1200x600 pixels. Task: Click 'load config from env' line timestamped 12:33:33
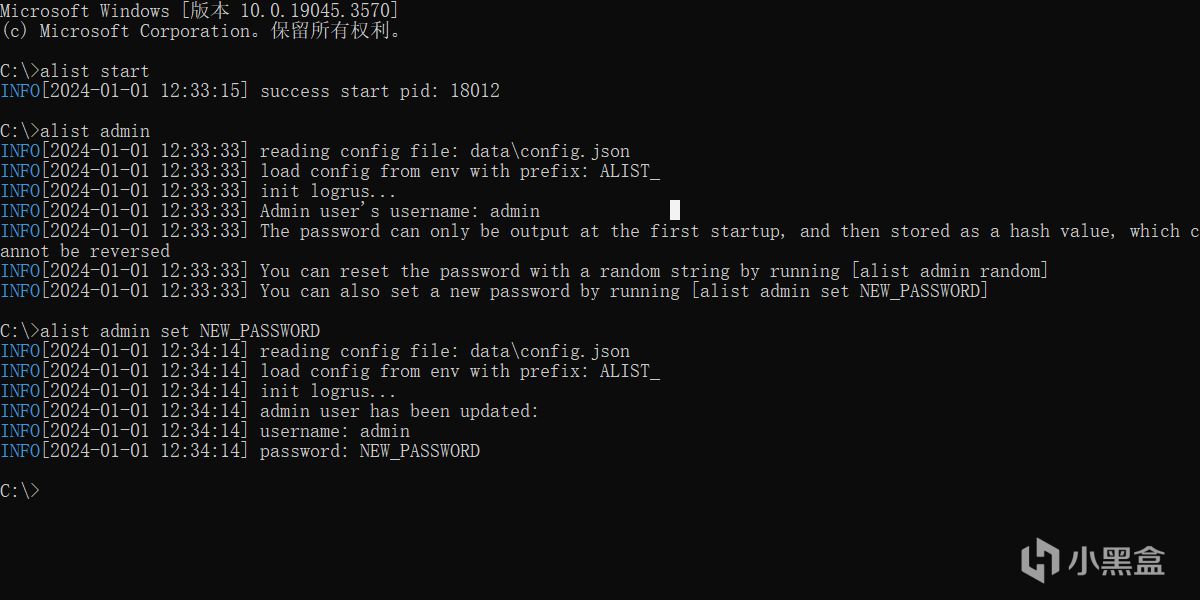(459, 171)
